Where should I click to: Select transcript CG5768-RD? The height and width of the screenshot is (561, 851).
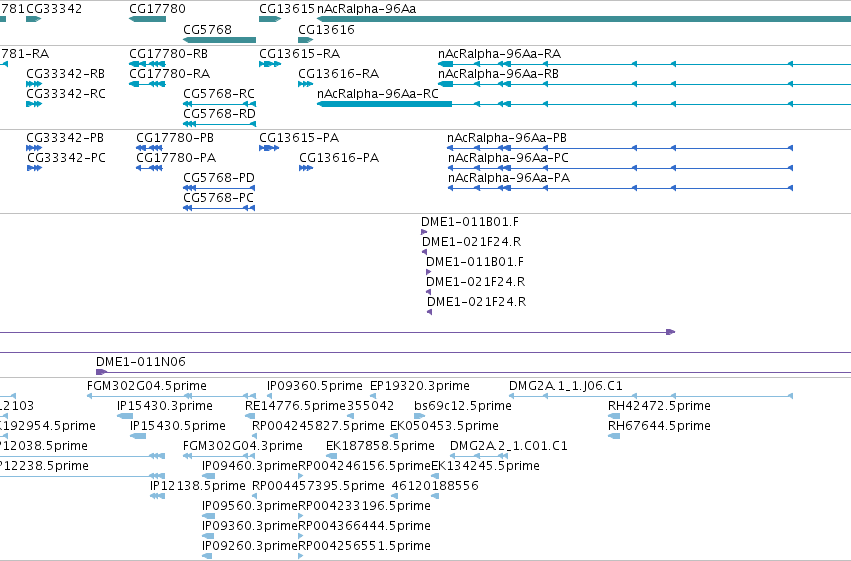click(219, 114)
